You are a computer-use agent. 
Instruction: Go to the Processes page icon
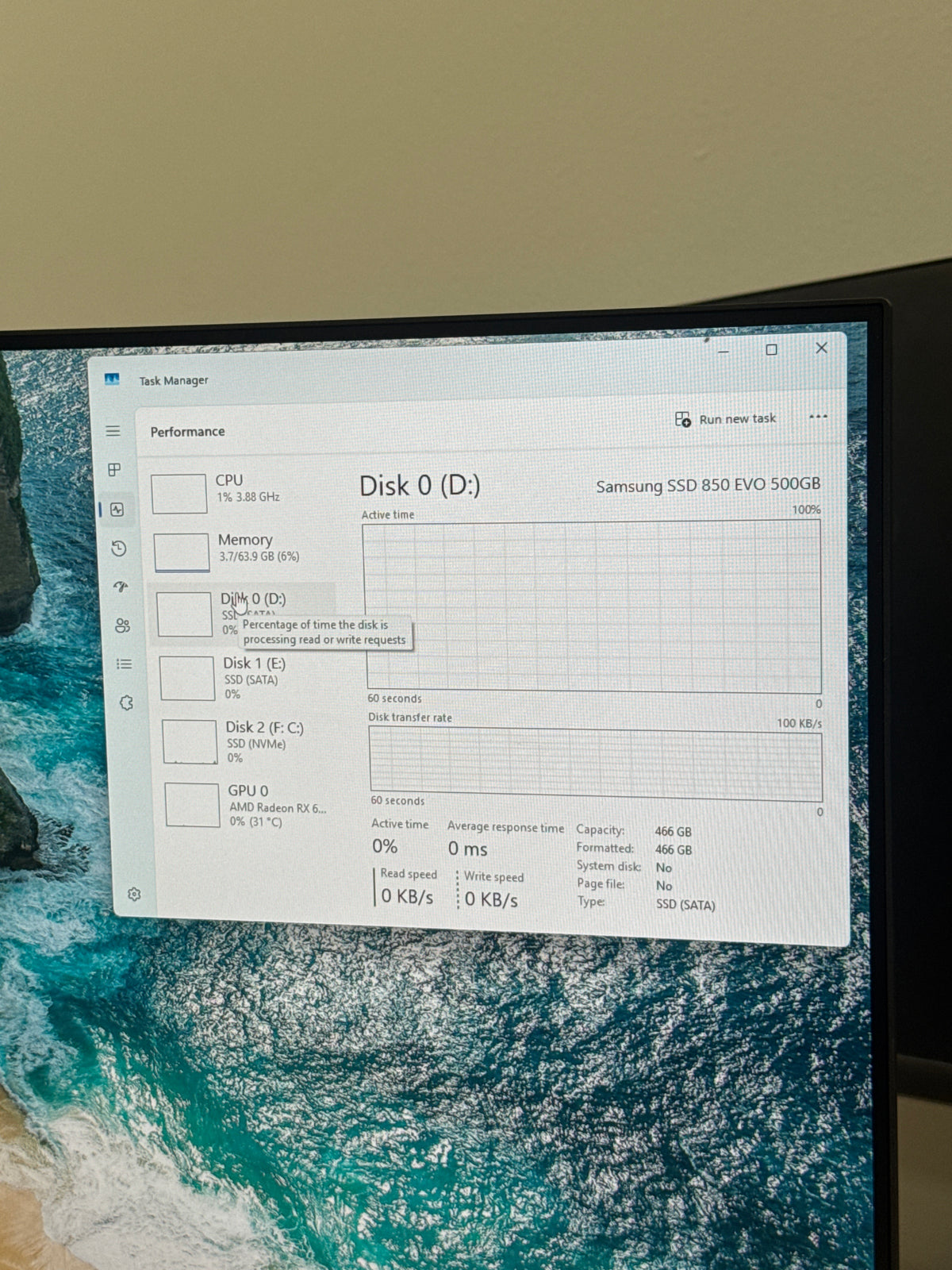point(114,470)
